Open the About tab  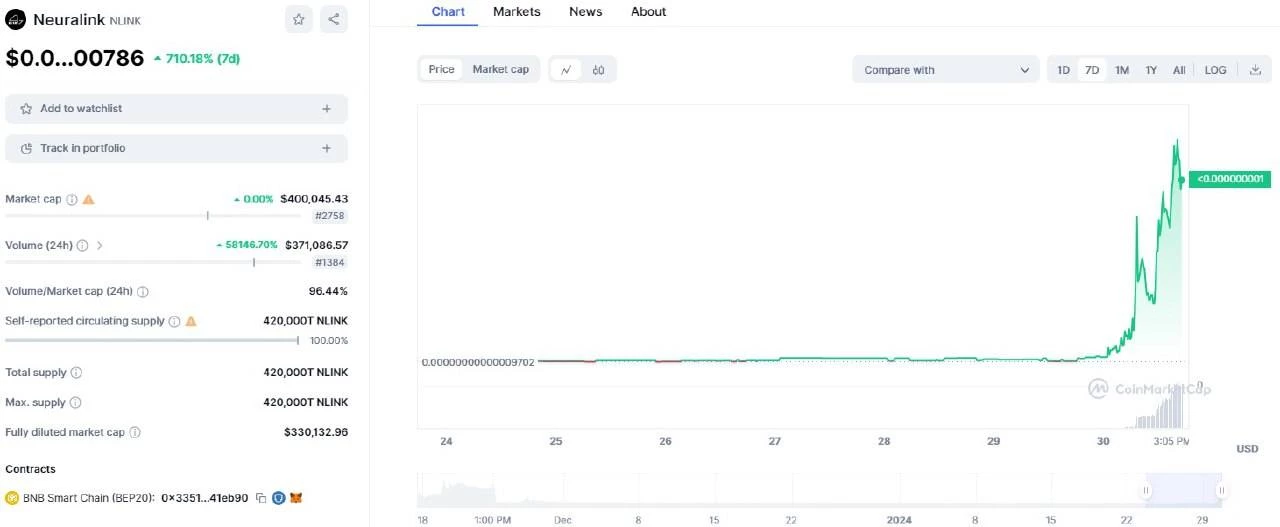(648, 12)
